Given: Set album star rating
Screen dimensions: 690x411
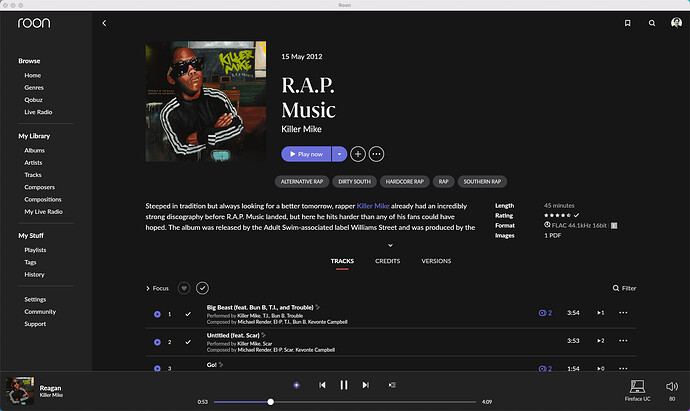Looking at the screenshot, I should coord(558,216).
